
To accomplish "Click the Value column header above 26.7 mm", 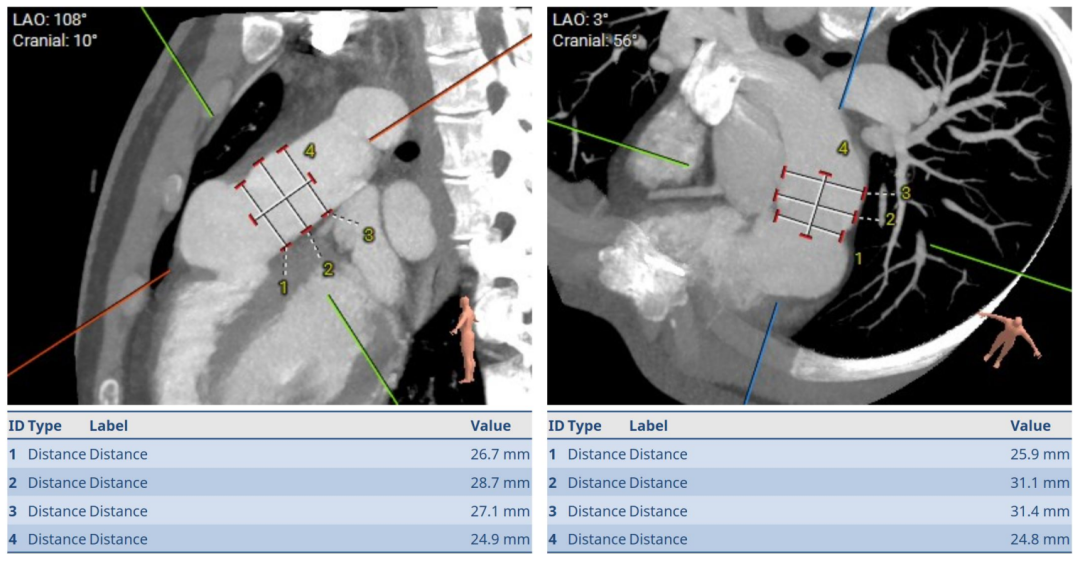I will (490, 426).
